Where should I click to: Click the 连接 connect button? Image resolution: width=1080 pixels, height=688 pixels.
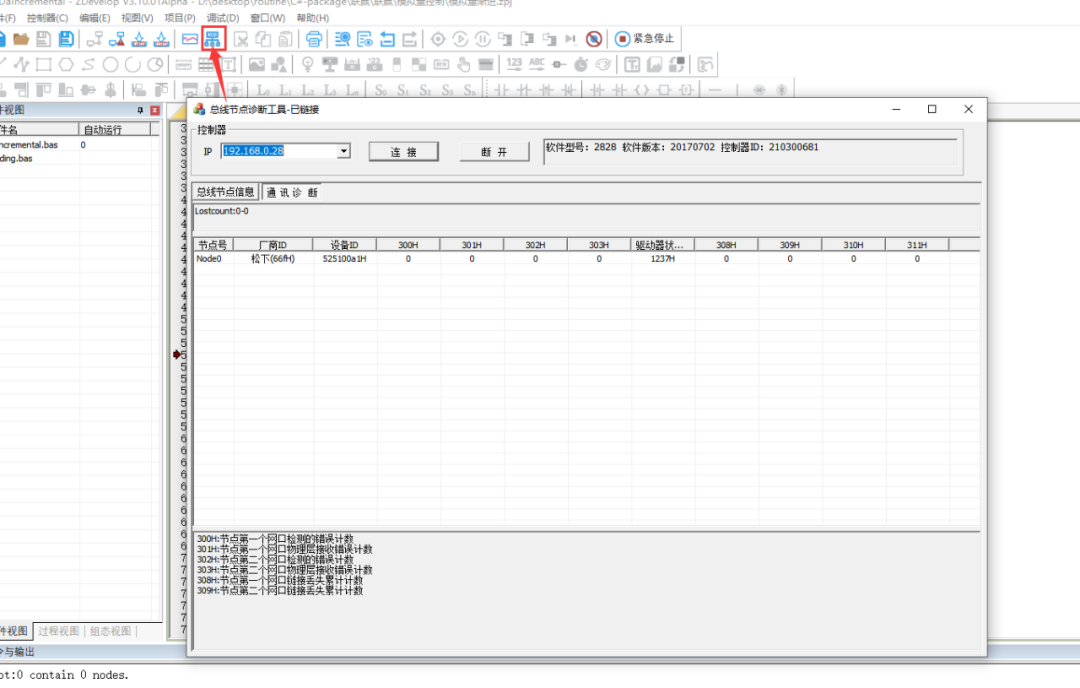click(404, 152)
